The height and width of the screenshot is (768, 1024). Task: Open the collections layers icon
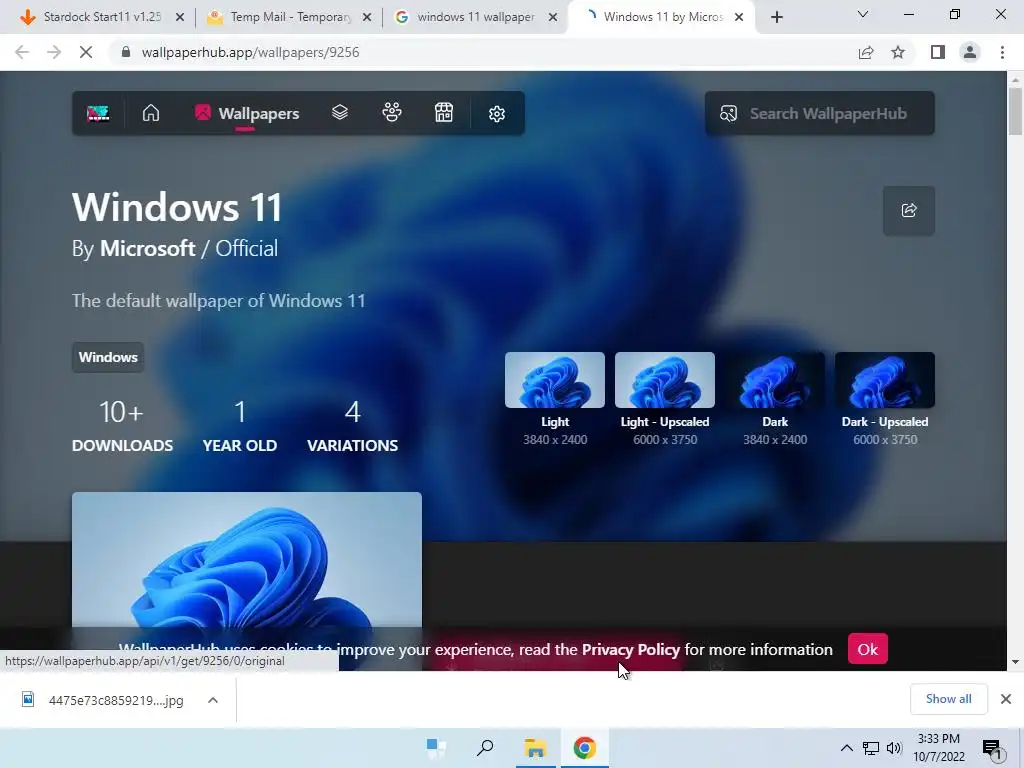pos(340,113)
